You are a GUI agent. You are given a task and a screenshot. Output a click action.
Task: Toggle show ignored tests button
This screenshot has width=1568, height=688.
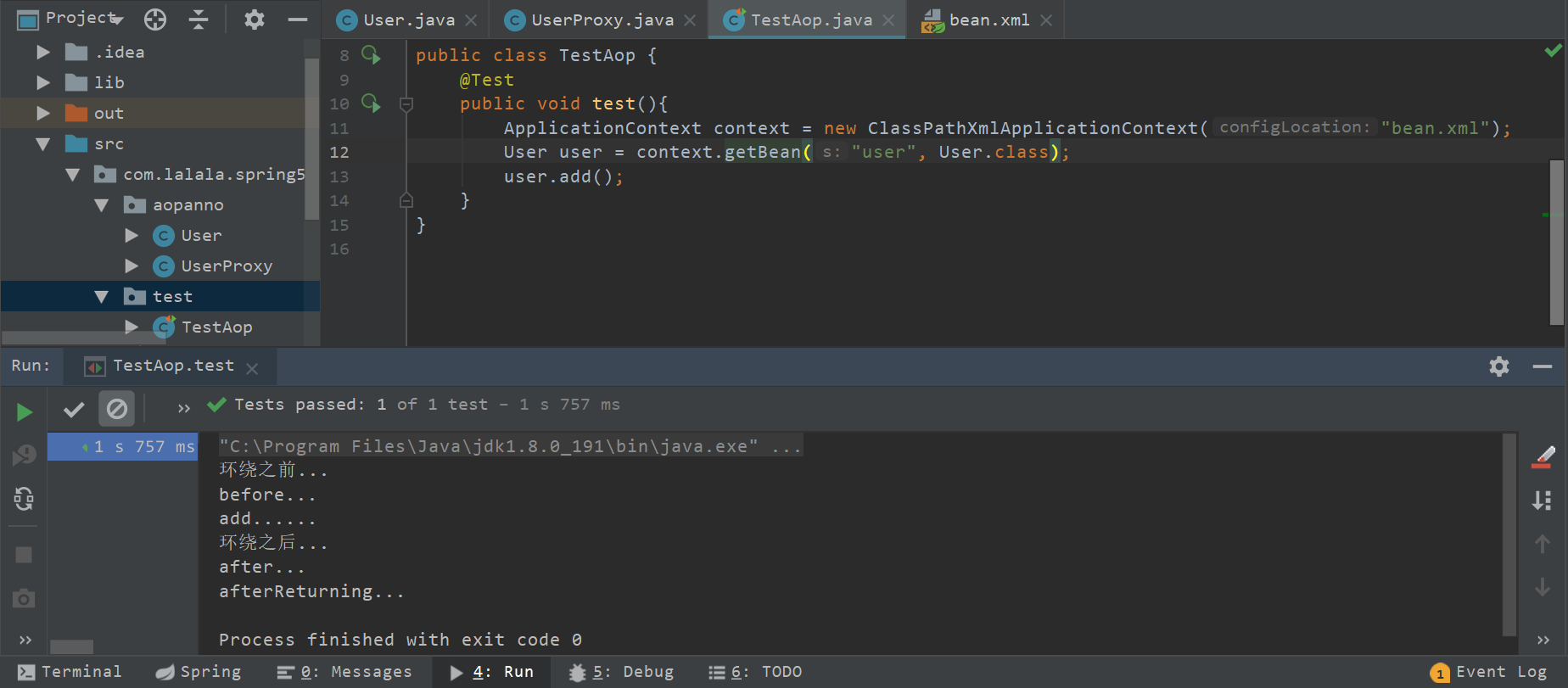(117, 410)
